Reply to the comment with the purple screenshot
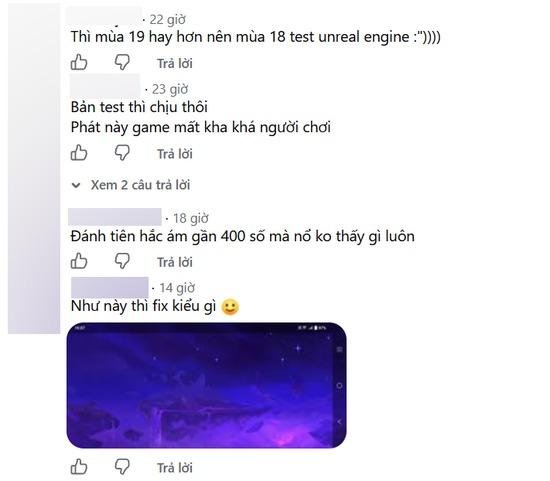Image resolution: width=550 pixels, height=481 pixels. tap(175, 468)
